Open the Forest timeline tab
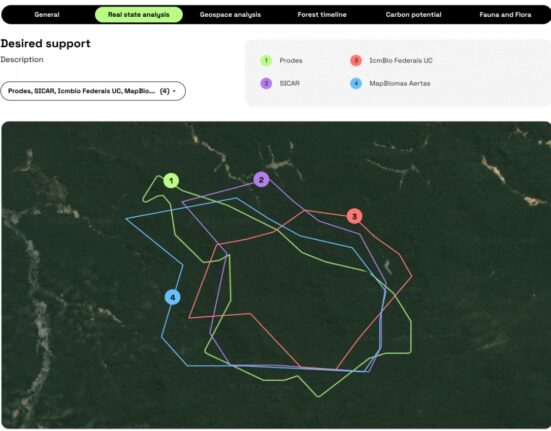This screenshot has height=431, width=551. tap(322, 15)
